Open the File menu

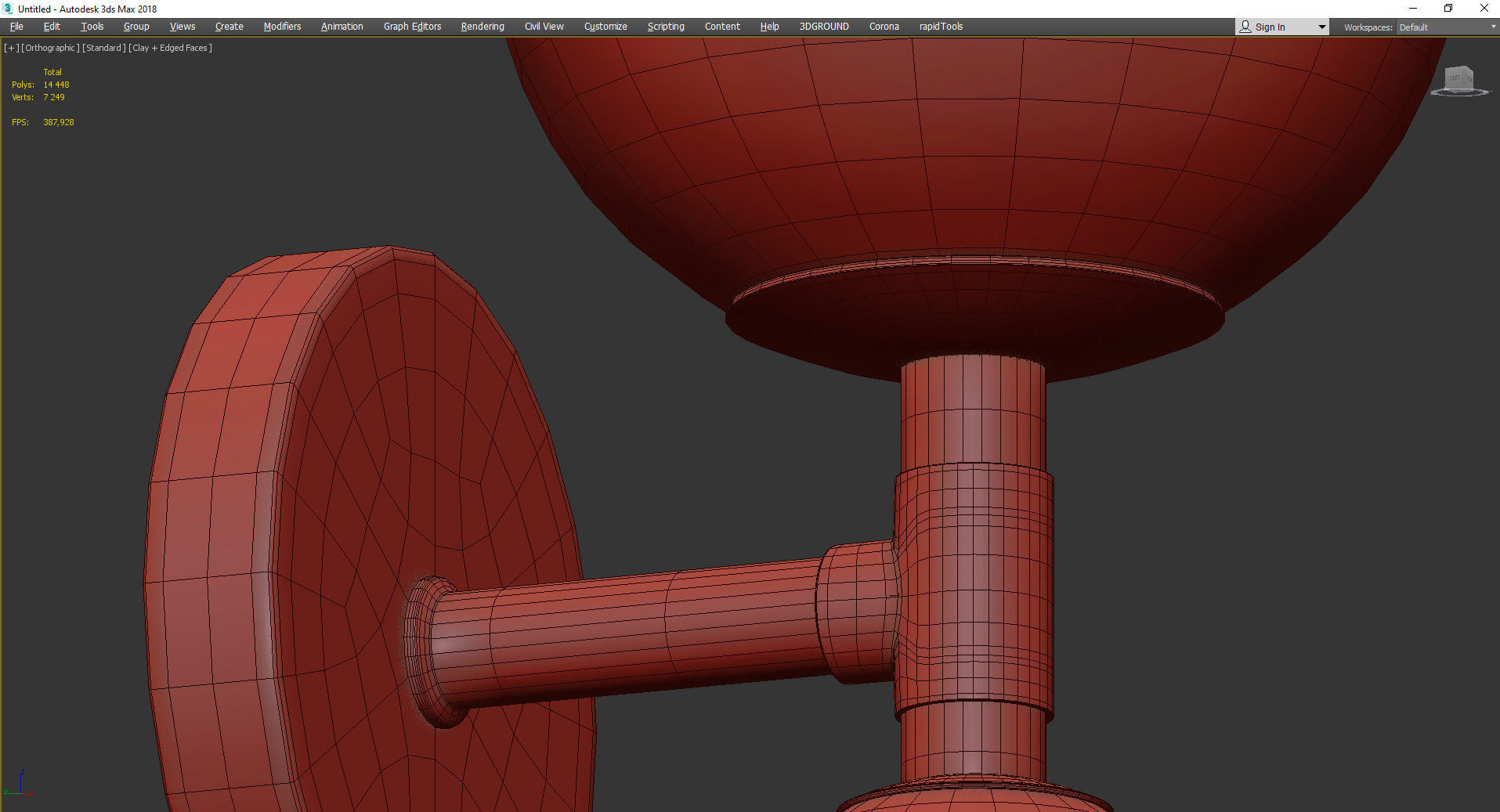(16, 27)
